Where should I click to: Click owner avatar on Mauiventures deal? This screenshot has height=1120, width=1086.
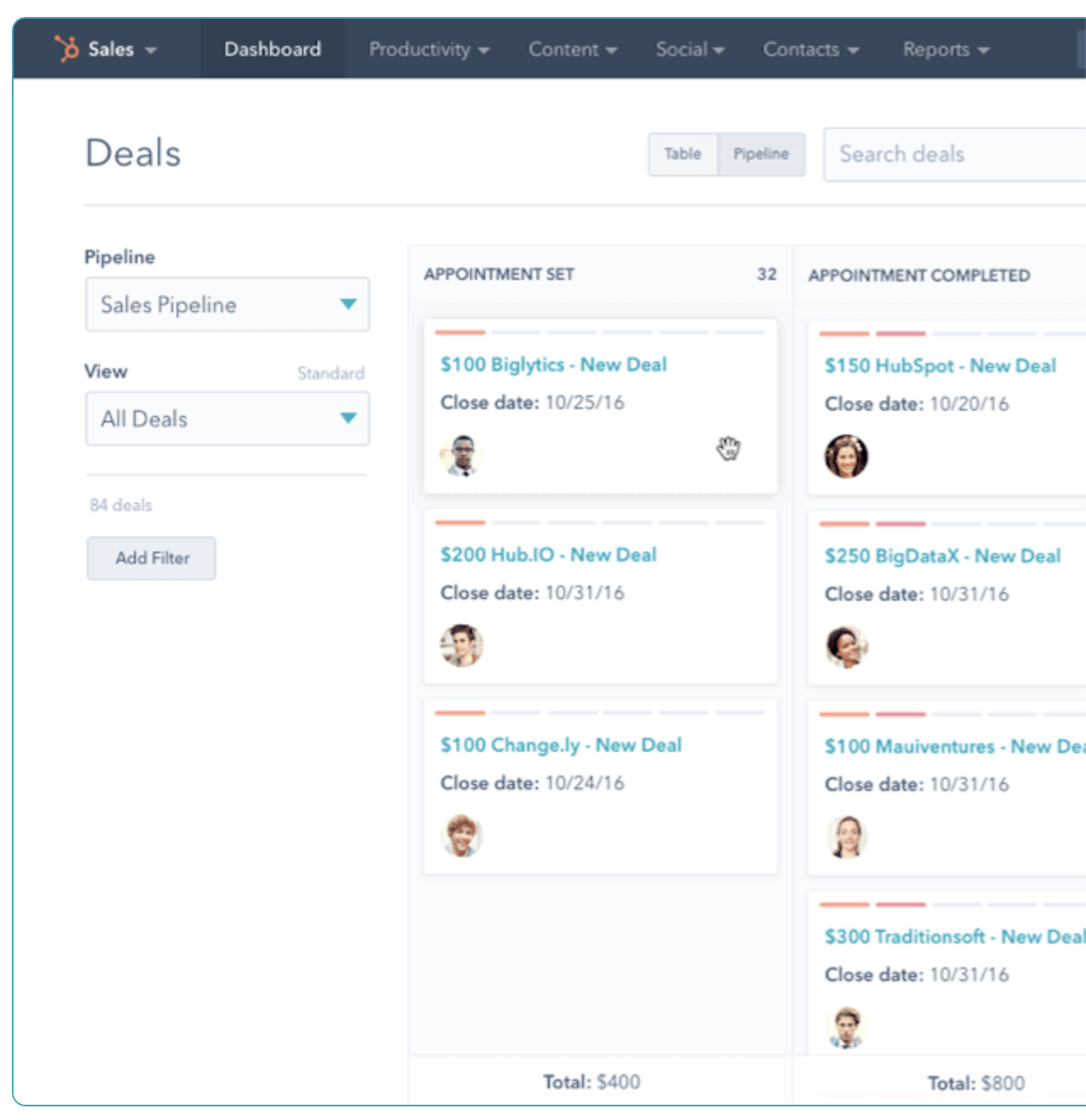pyautogui.click(x=846, y=837)
